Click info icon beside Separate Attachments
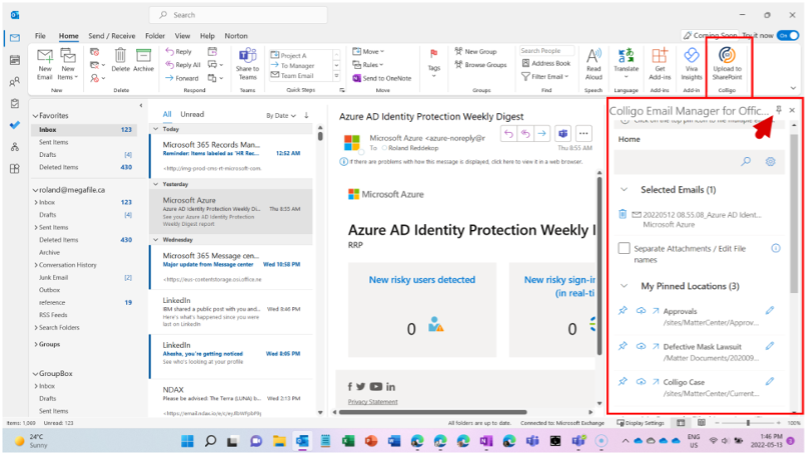This screenshot has height=455, width=808. pyautogui.click(x=776, y=248)
